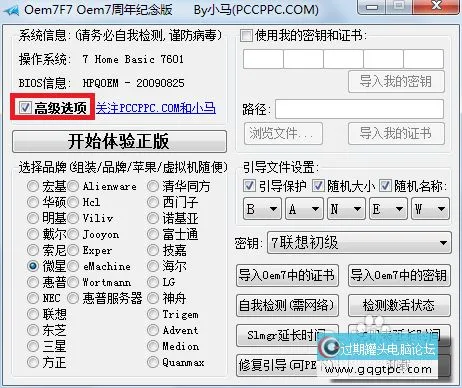462x388 pixels.
Task: Click the 开始体验正版 button
Action: coord(119,141)
